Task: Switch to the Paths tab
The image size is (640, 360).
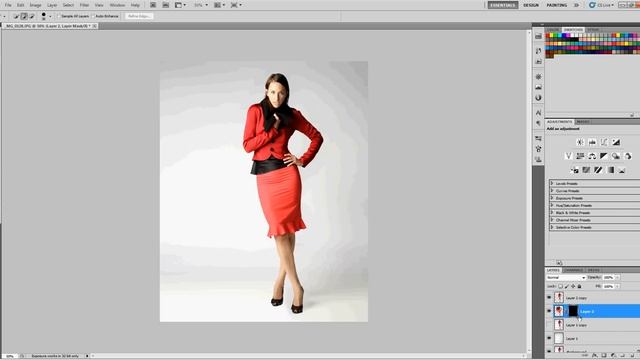Action: tap(594, 270)
